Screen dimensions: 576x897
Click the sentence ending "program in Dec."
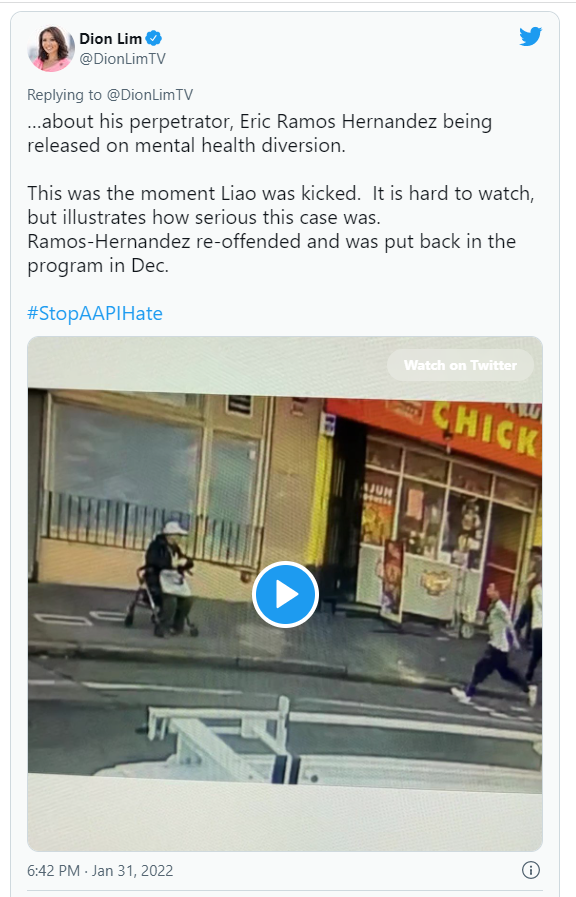coord(272,253)
